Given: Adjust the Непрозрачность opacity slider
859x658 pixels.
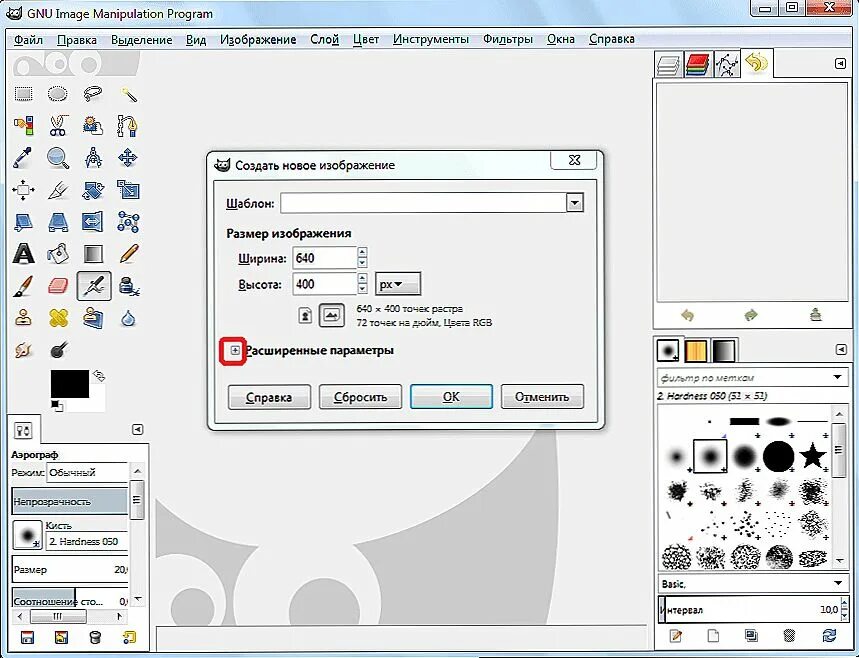Looking at the screenshot, I should pos(69,501).
